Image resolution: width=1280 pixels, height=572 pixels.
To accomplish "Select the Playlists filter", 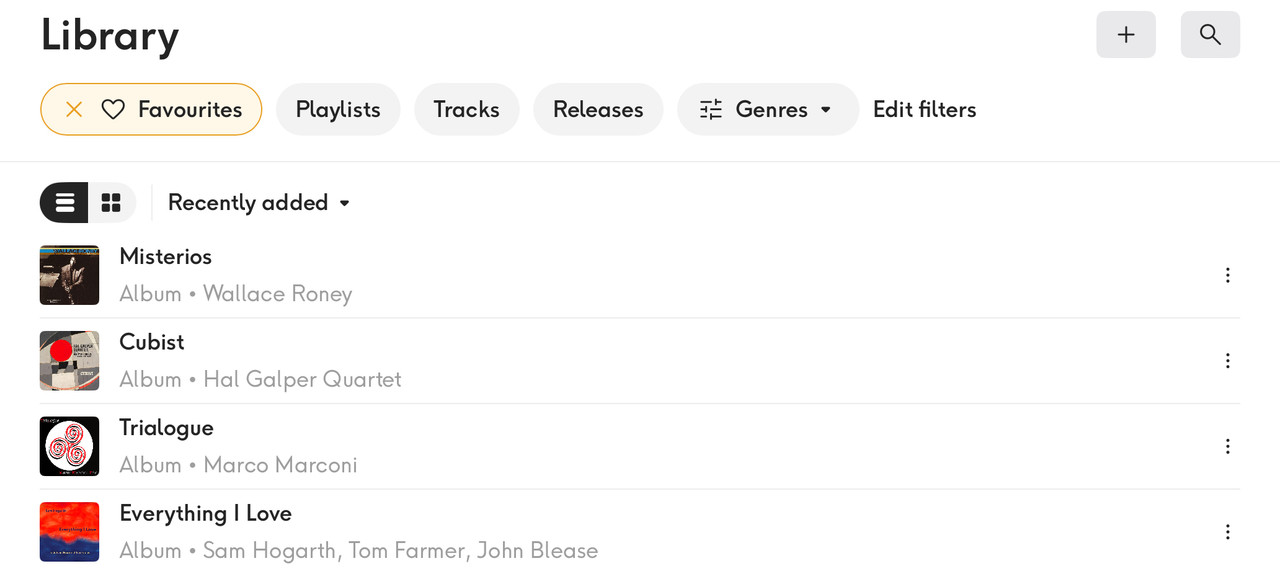I will pos(338,109).
